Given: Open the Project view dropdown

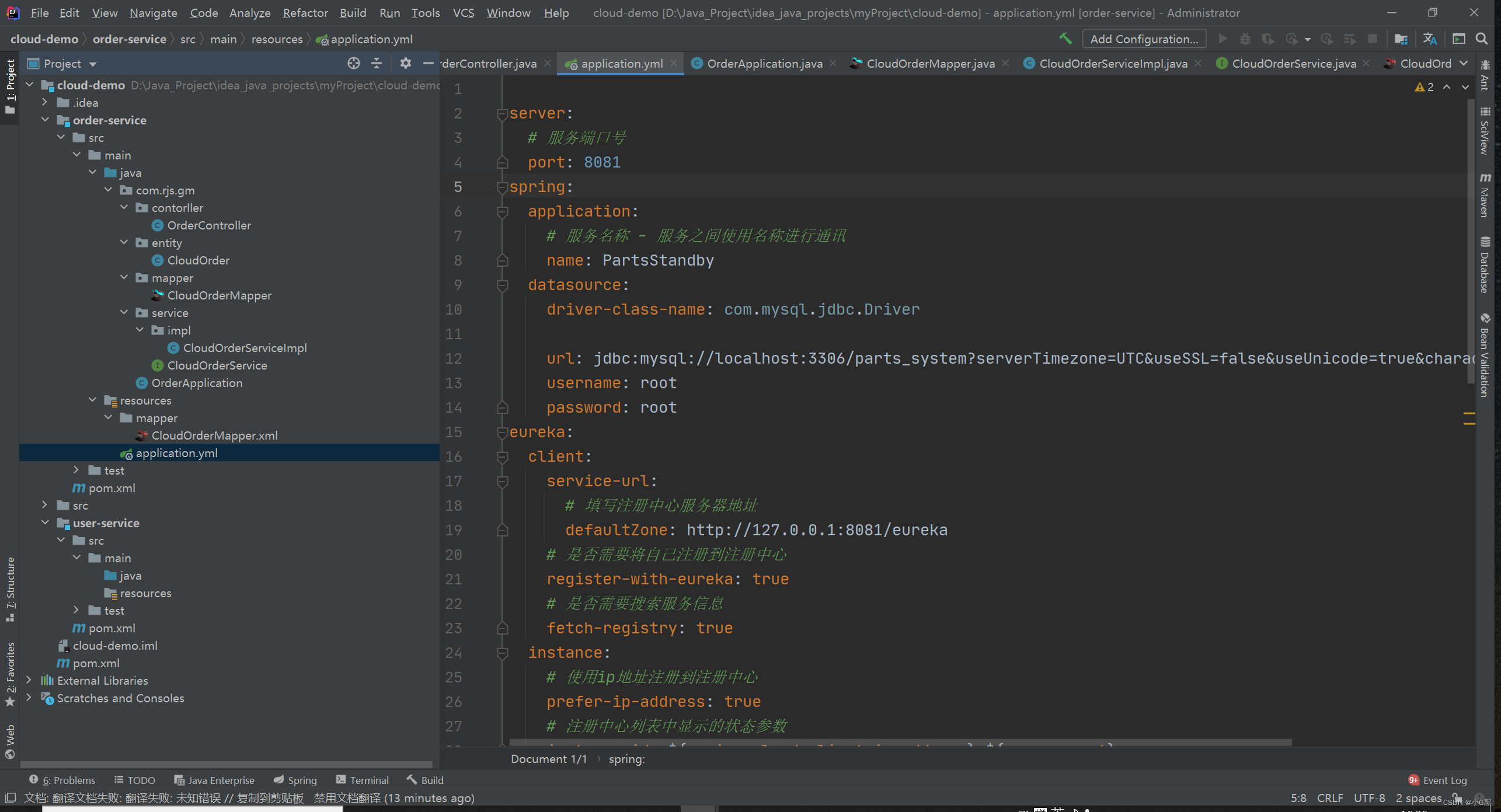Looking at the screenshot, I should 93,64.
